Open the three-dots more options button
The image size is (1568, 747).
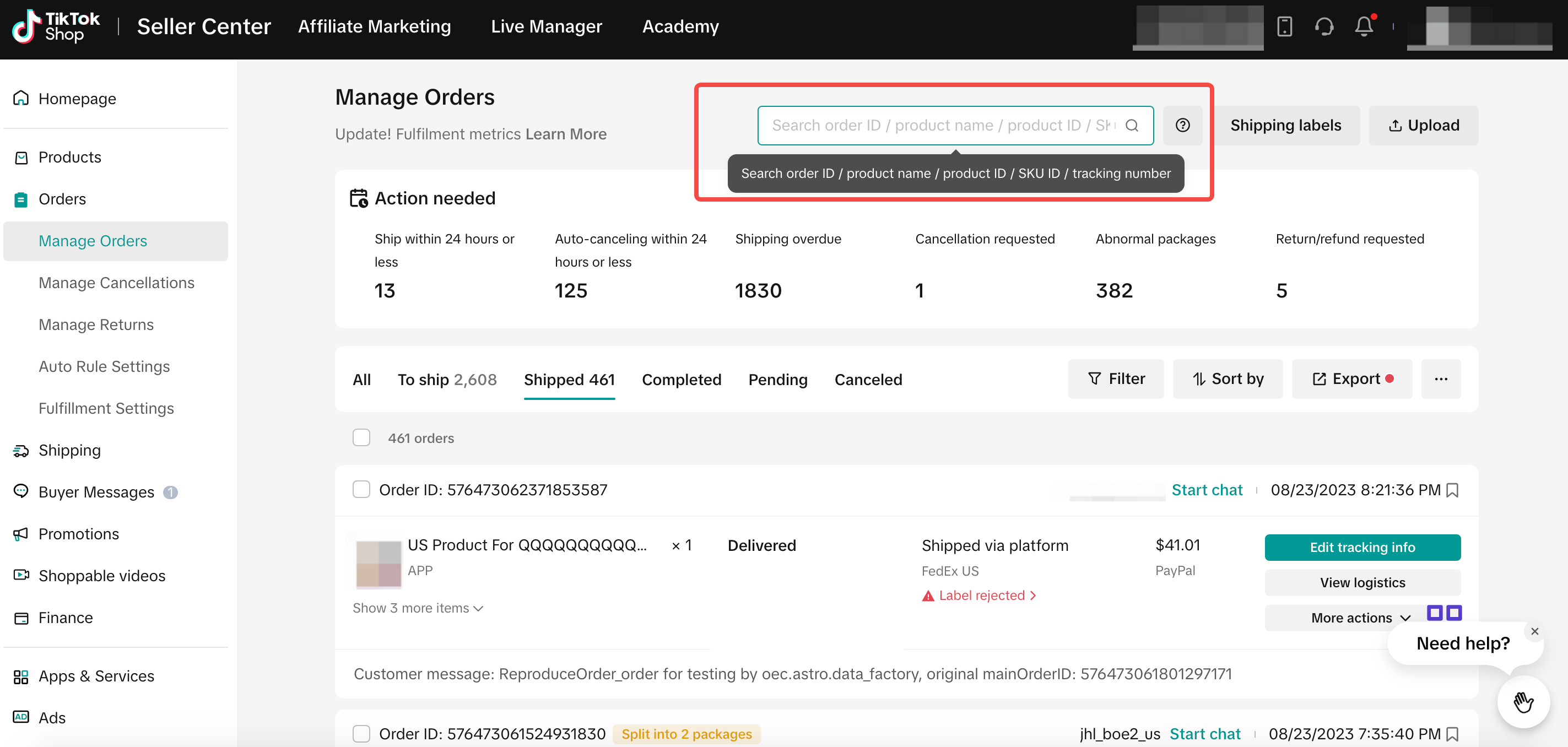tap(1441, 378)
